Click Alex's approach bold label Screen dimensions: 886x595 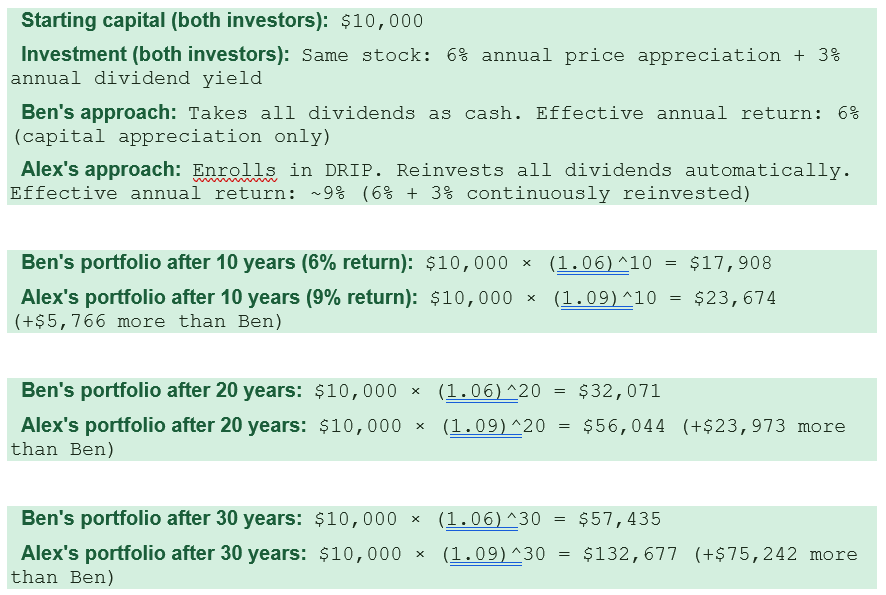coord(101,170)
